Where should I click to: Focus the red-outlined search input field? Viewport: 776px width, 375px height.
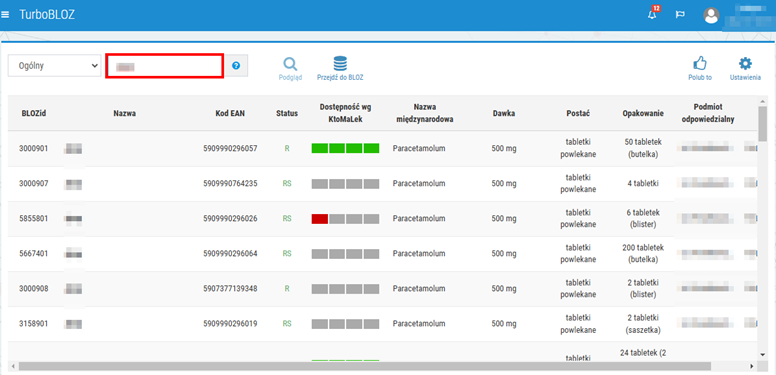[165, 66]
